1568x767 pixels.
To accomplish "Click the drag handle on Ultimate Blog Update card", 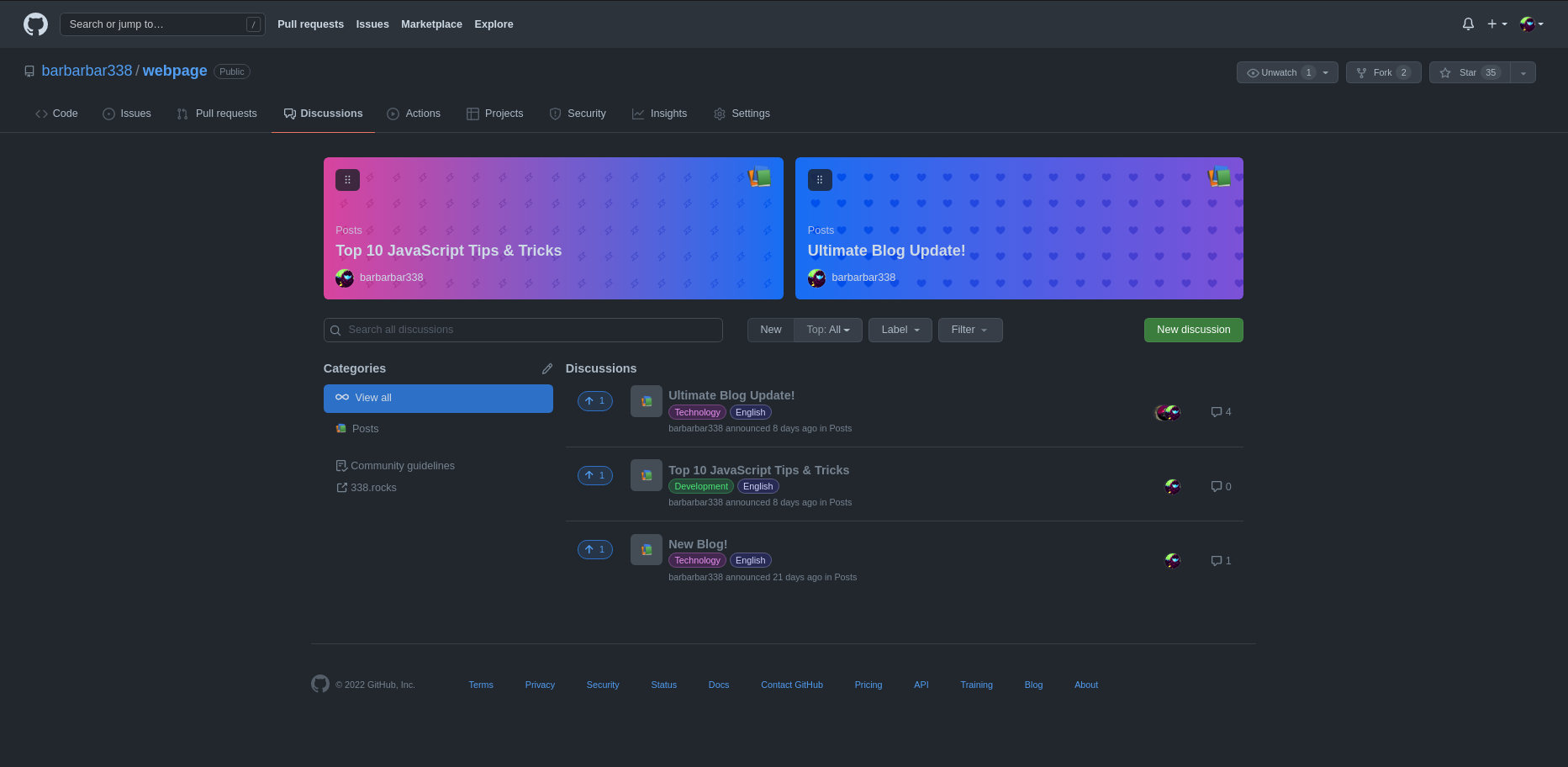I will (x=820, y=180).
